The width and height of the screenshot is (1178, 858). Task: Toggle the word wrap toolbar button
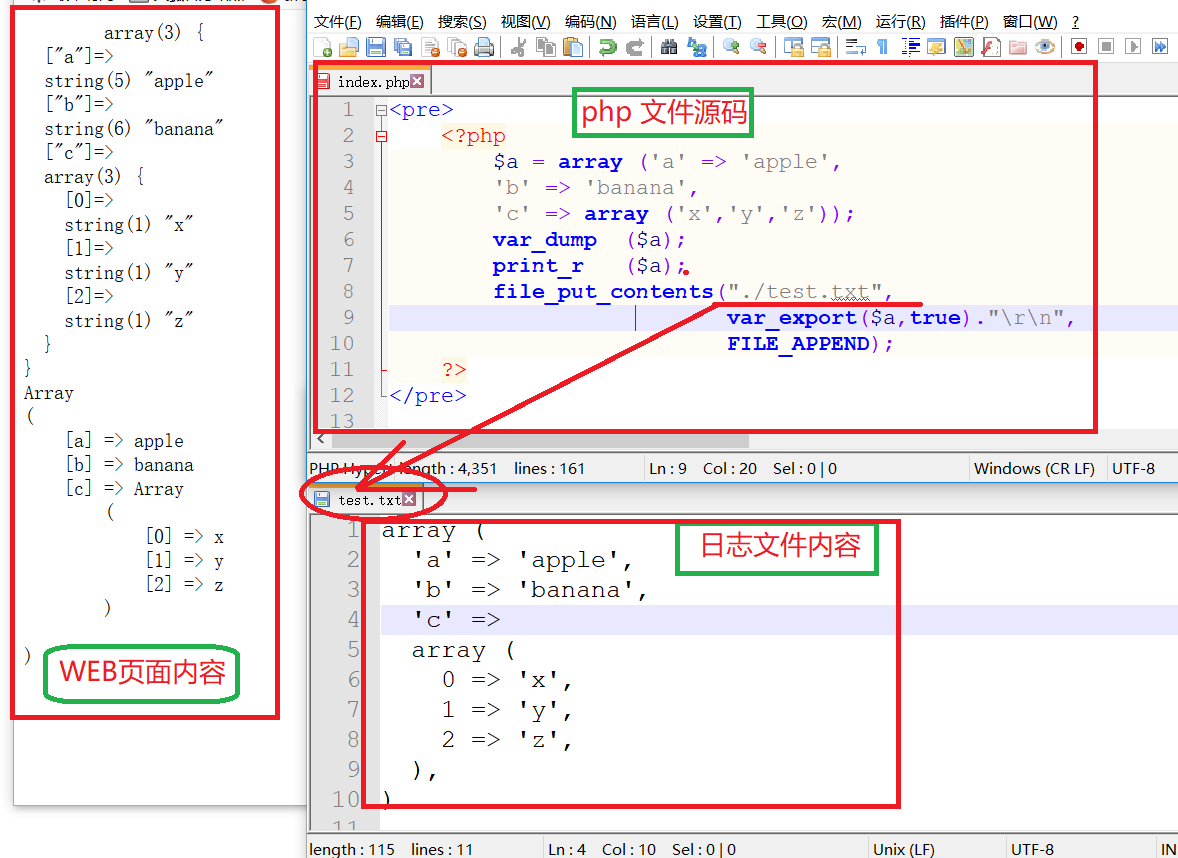point(856,47)
